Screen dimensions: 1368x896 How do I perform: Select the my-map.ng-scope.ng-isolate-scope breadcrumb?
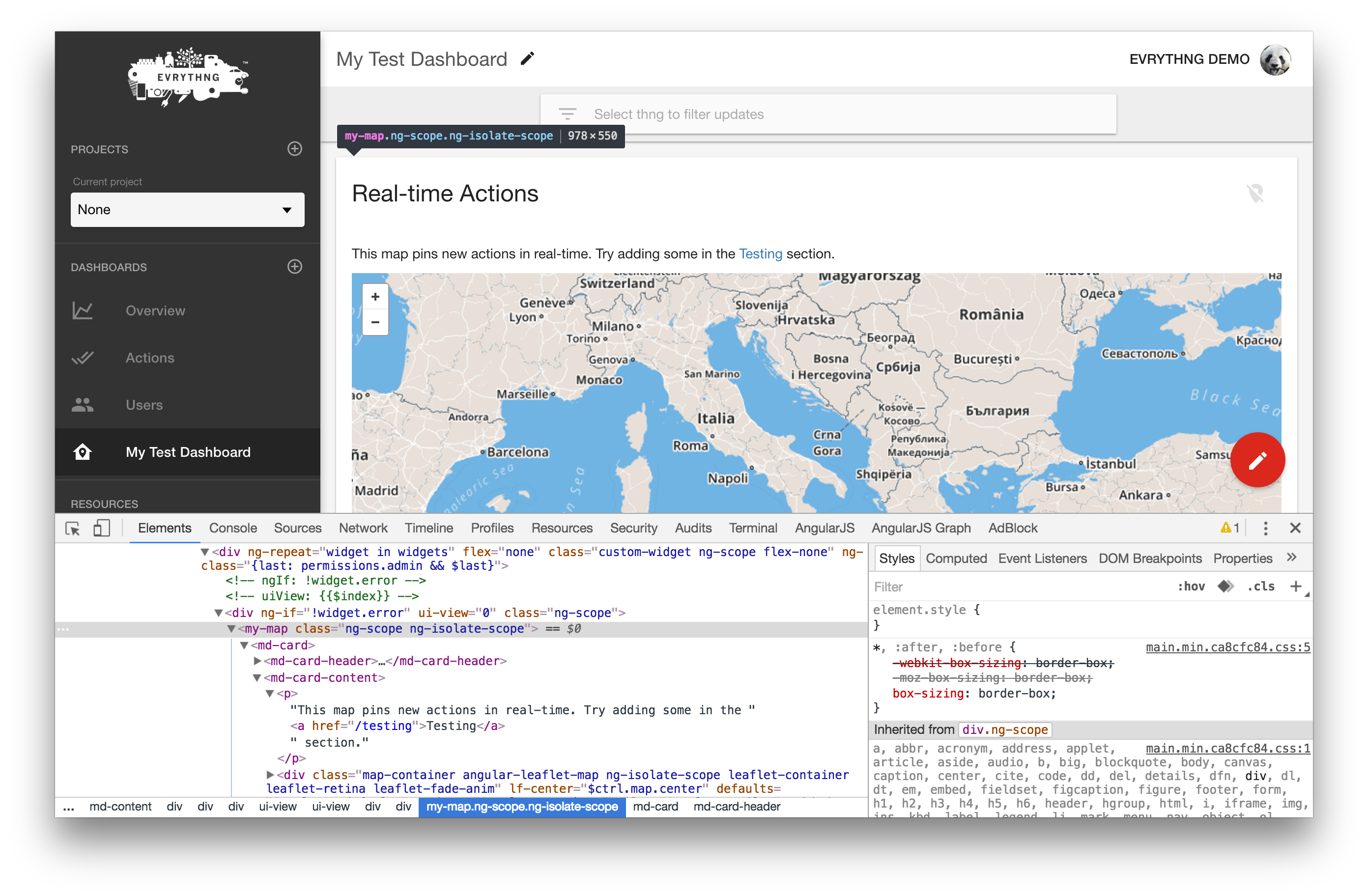(x=521, y=806)
